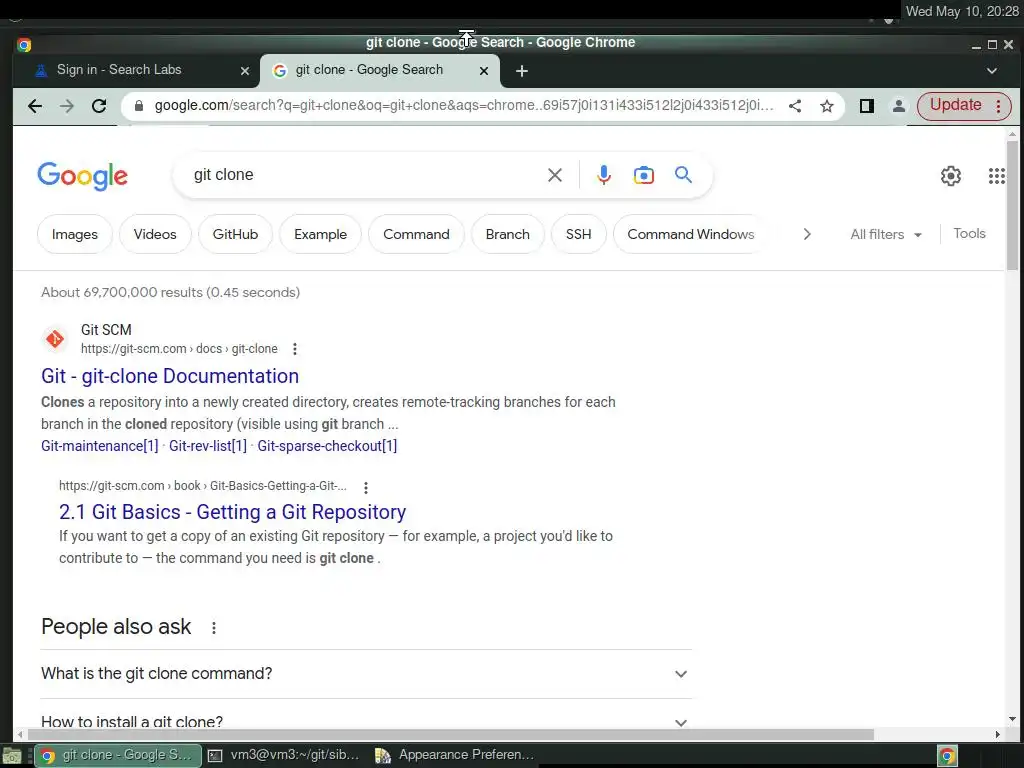
Task: Open Google apps grid
Action: coord(997,176)
